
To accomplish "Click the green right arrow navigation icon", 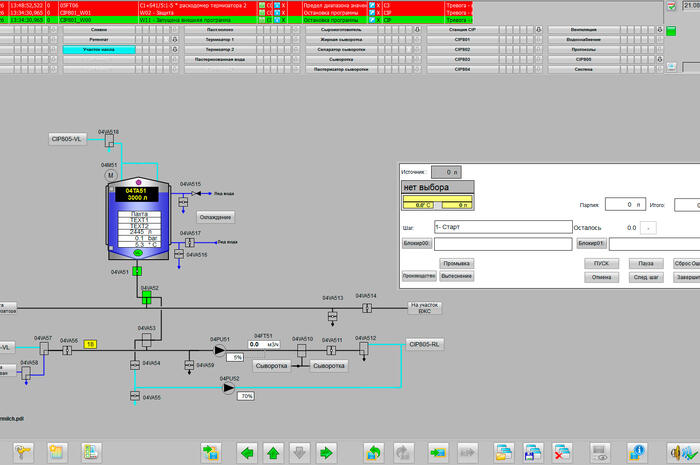I will pos(326,453).
